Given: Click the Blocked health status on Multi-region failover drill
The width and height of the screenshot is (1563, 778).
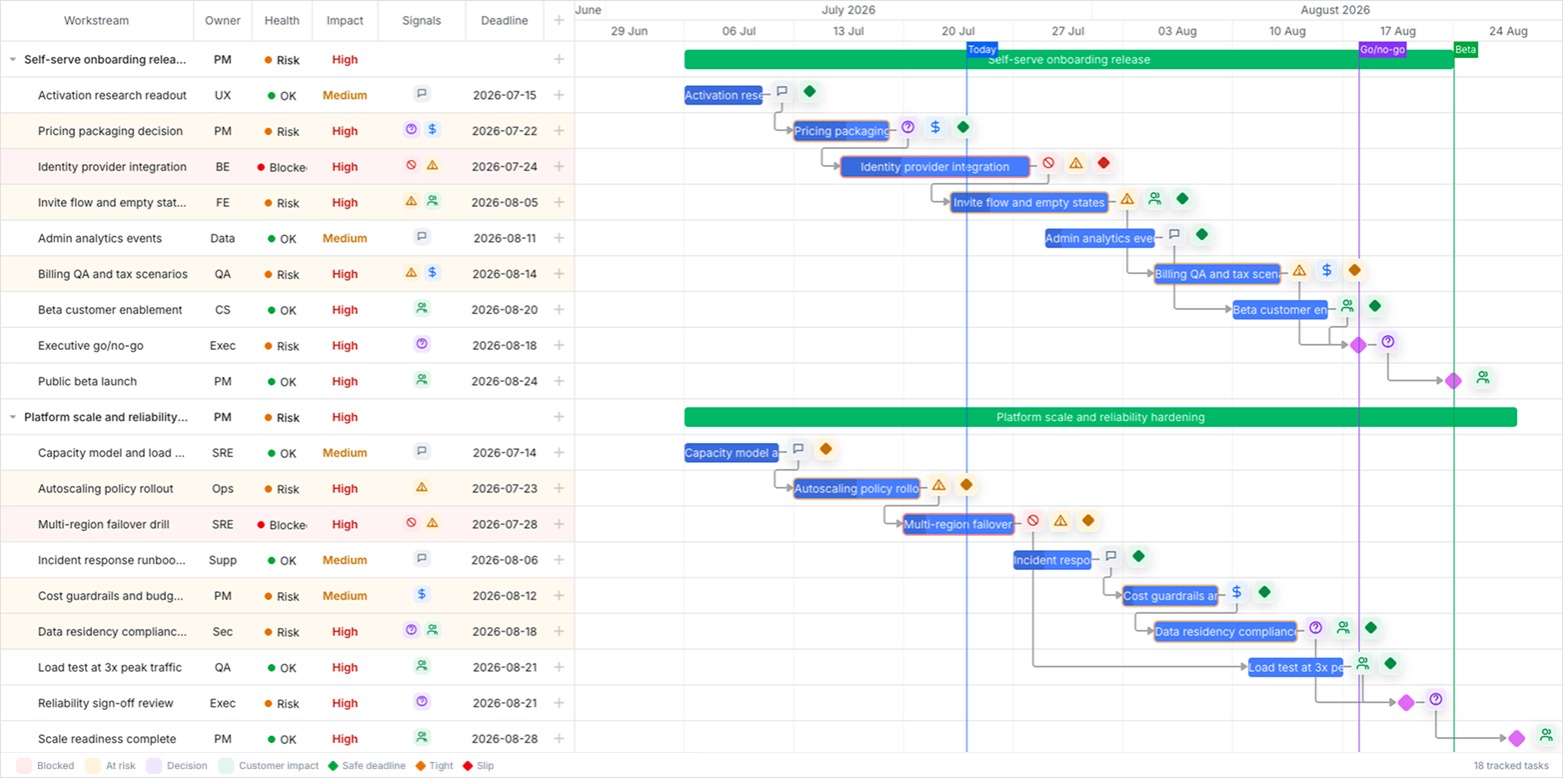Looking at the screenshot, I should point(282,524).
